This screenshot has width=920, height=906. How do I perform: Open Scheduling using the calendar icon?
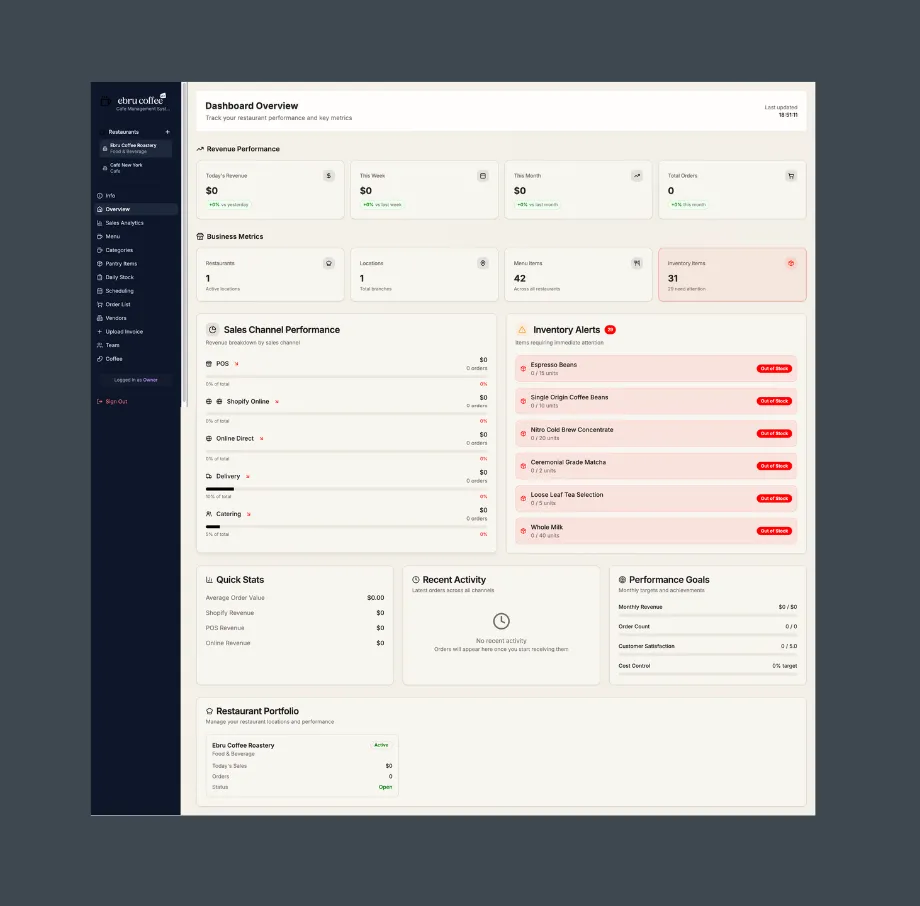[99, 290]
